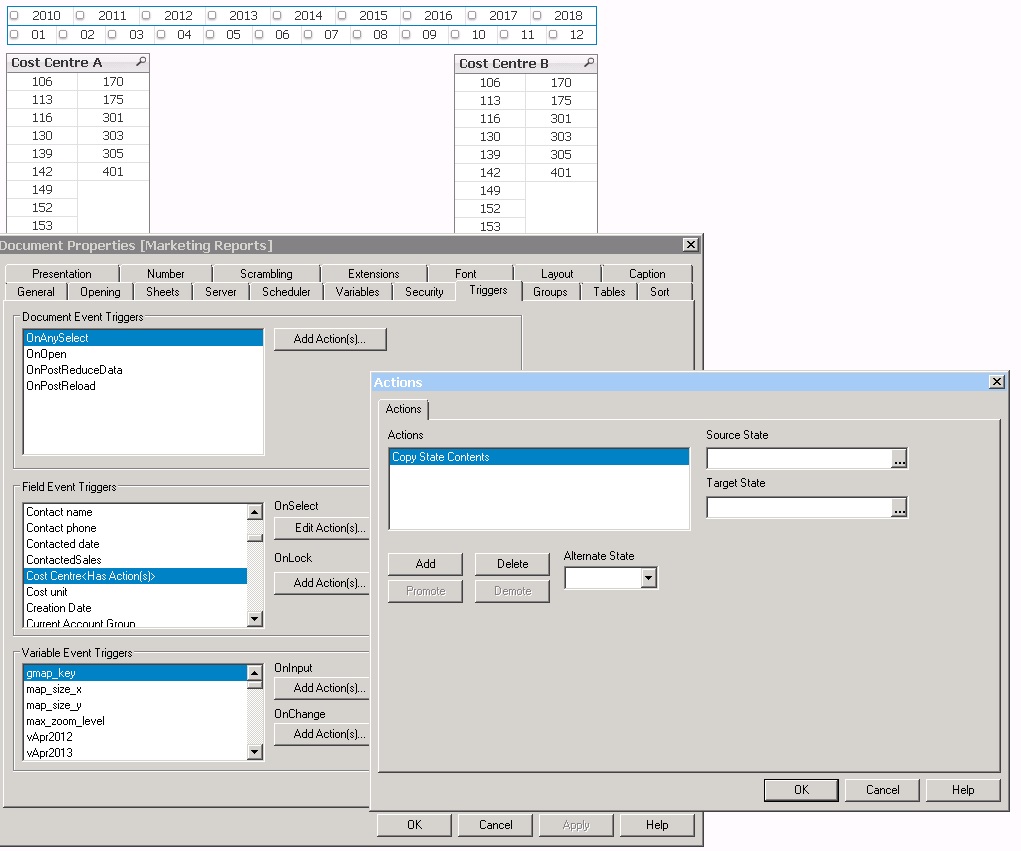The image size is (1021, 851).
Task: Open Target State browse ellipsis button
Action: click(x=899, y=508)
